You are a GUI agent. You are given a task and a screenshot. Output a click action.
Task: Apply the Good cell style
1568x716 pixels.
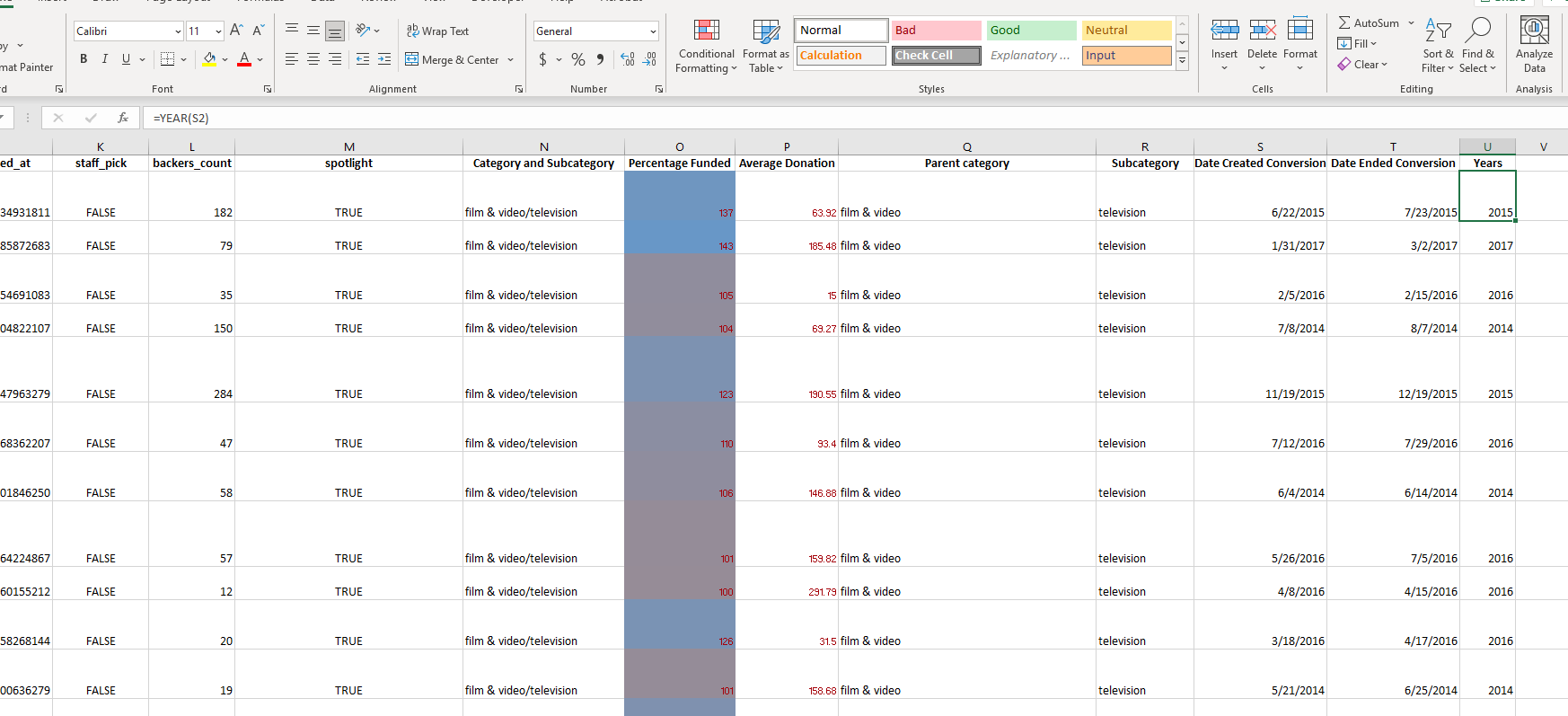(x=1031, y=30)
